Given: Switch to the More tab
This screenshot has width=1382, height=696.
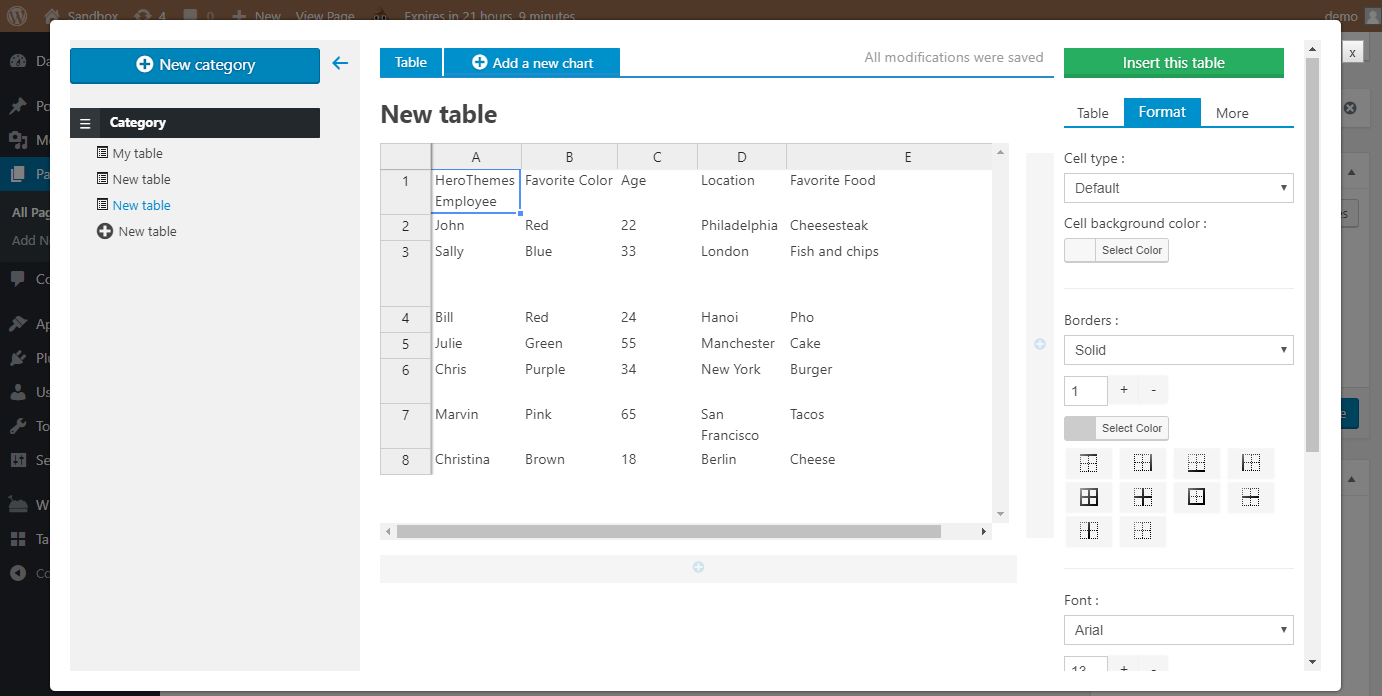Looking at the screenshot, I should coord(1232,113).
